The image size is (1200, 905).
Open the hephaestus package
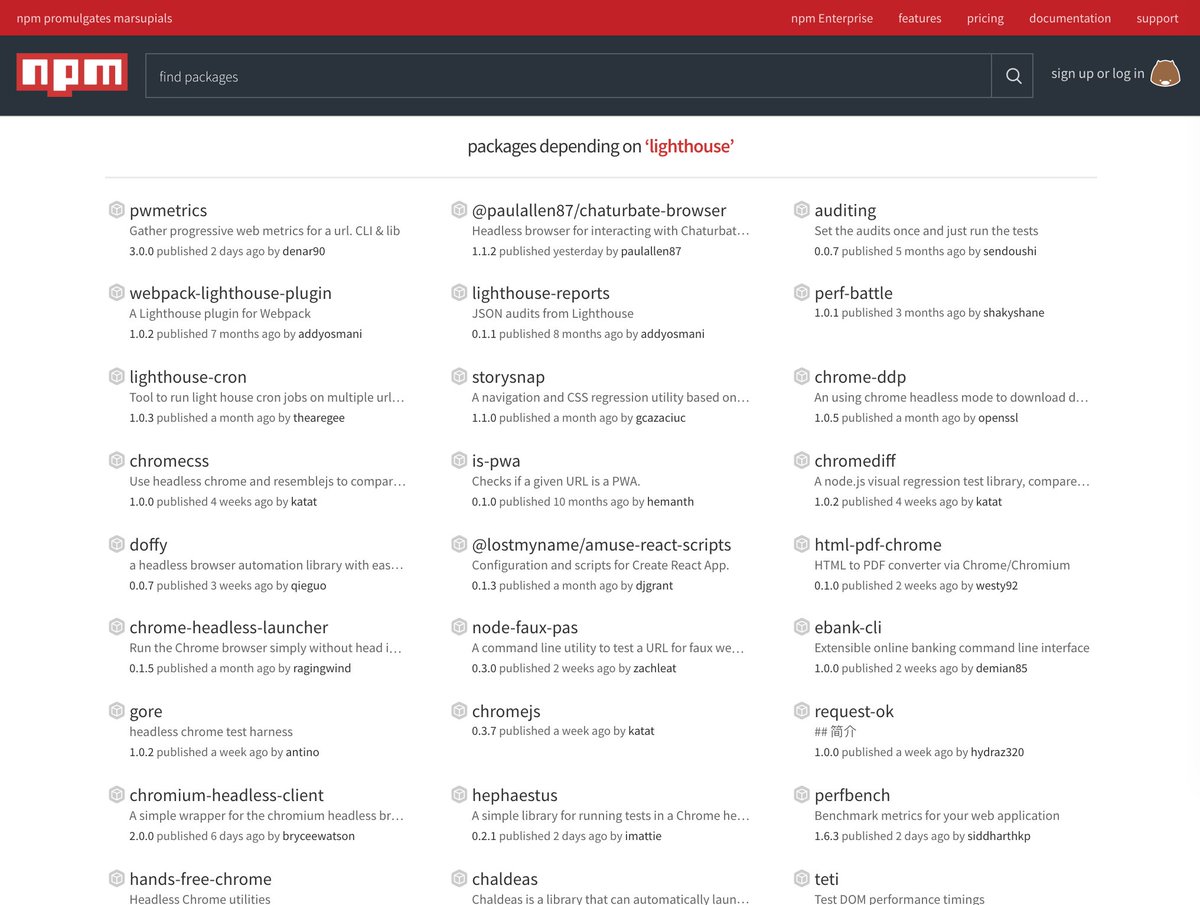pyautogui.click(x=515, y=795)
